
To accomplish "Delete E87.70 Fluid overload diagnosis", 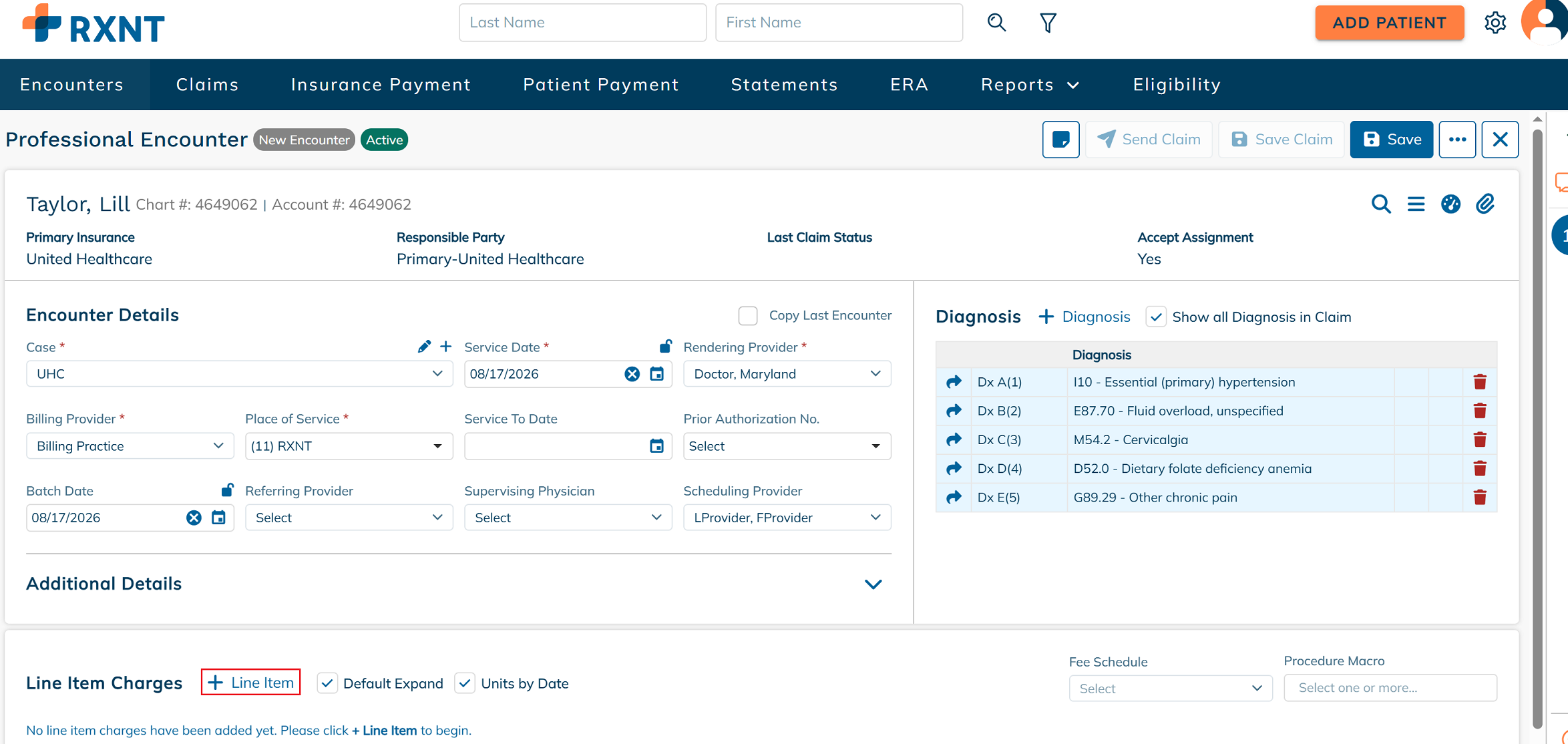I will (x=1480, y=411).
